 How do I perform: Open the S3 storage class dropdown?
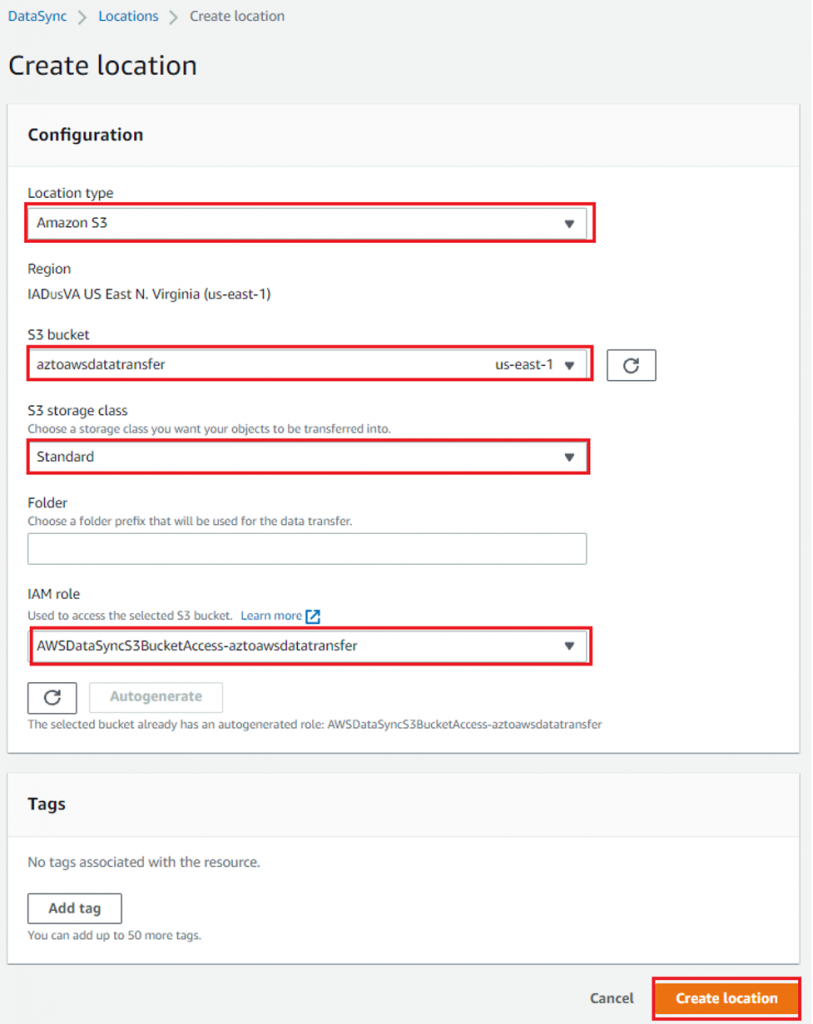pos(300,457)
